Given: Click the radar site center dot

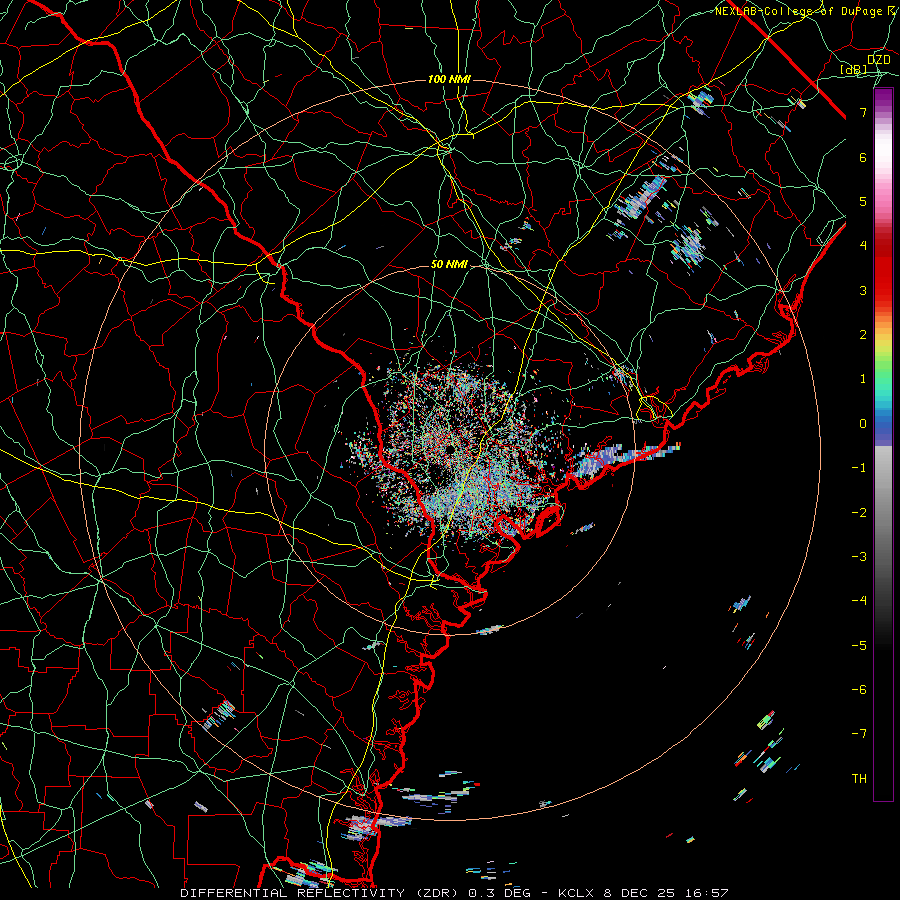Looking at the screenshot, I should tap(451, 449).
